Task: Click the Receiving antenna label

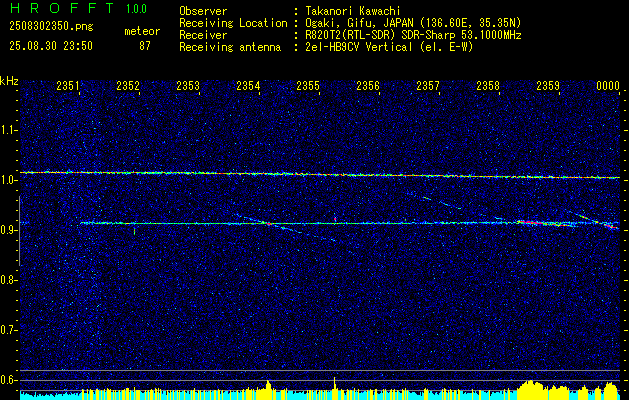Action: pyautogui.click(x=230, y=47)
